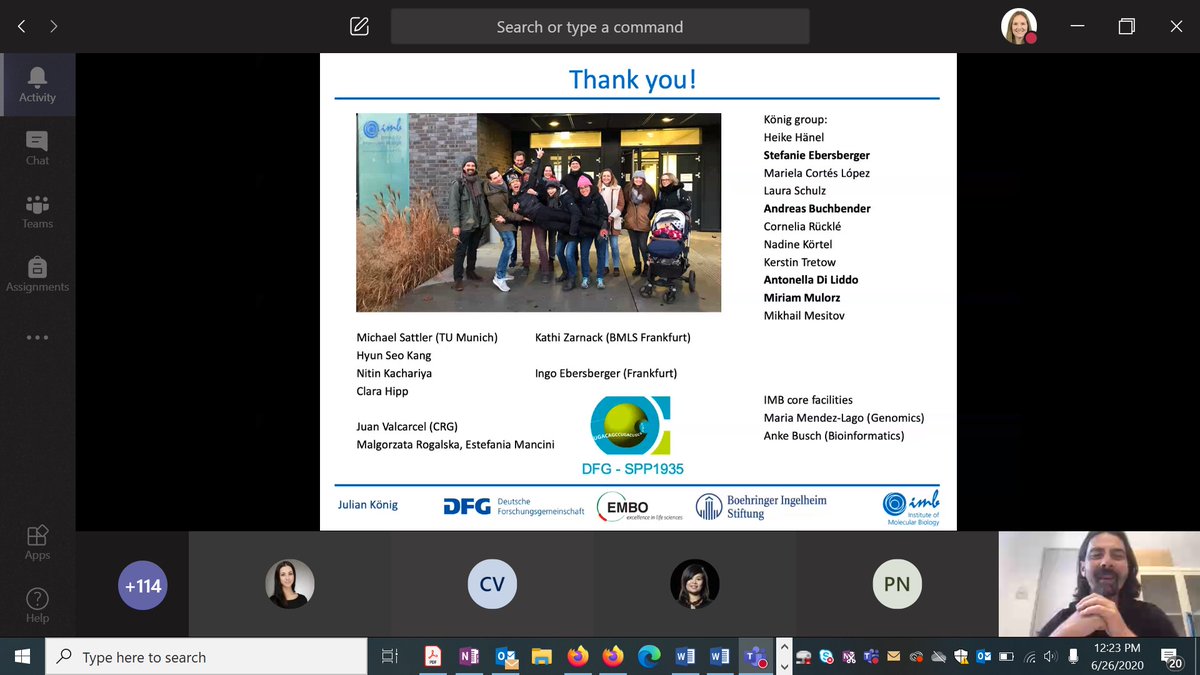Open Teams icon in system tray
This screenshot has height=675, width=1200.
(871, 657)
